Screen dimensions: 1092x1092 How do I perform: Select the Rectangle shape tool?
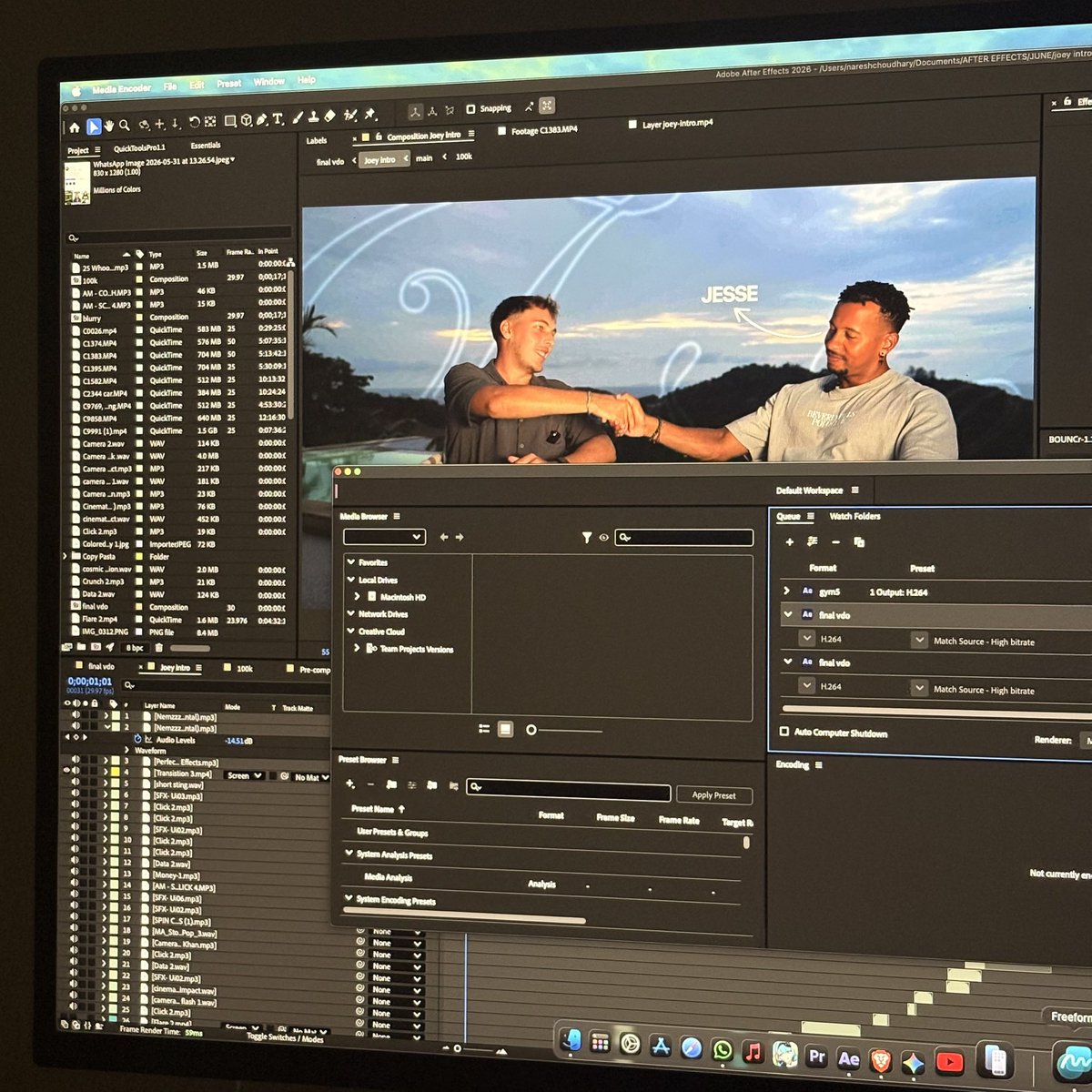coord(230,120)
